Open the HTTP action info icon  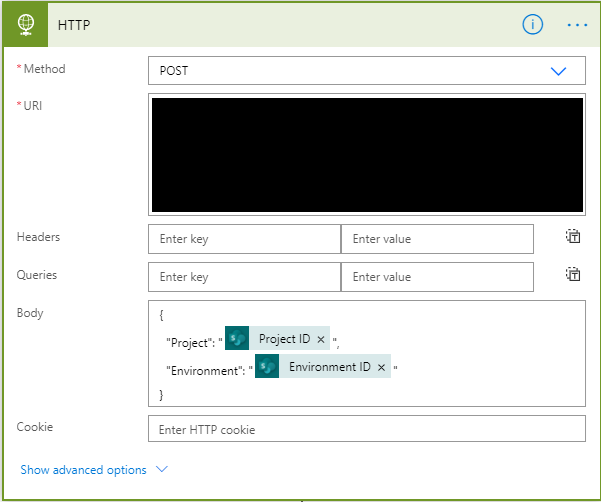tap(533, 25)
